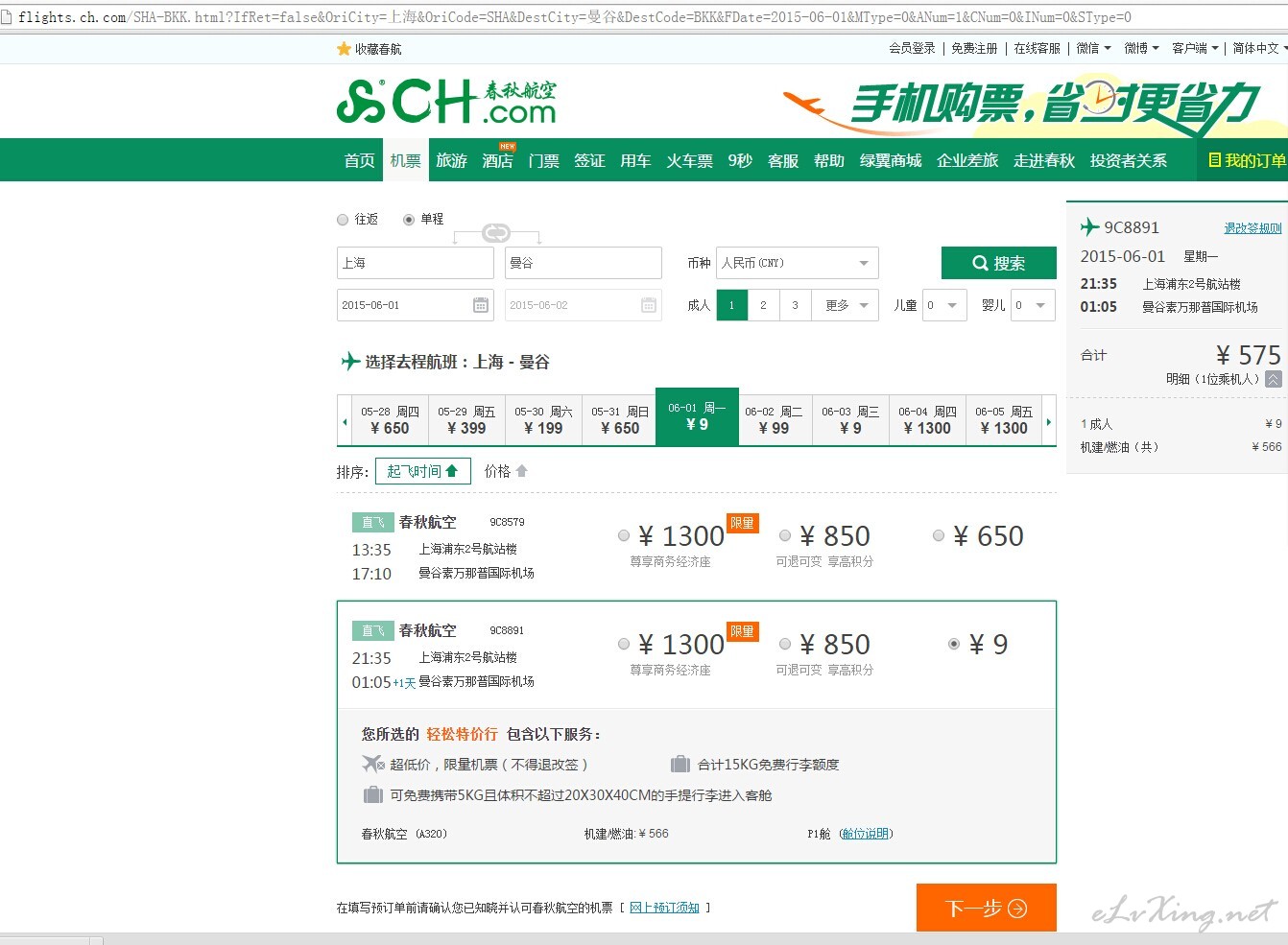The image size is (1288, 945).
Task: Open the 更多 adults count dropdown
Action: [845, 305]
